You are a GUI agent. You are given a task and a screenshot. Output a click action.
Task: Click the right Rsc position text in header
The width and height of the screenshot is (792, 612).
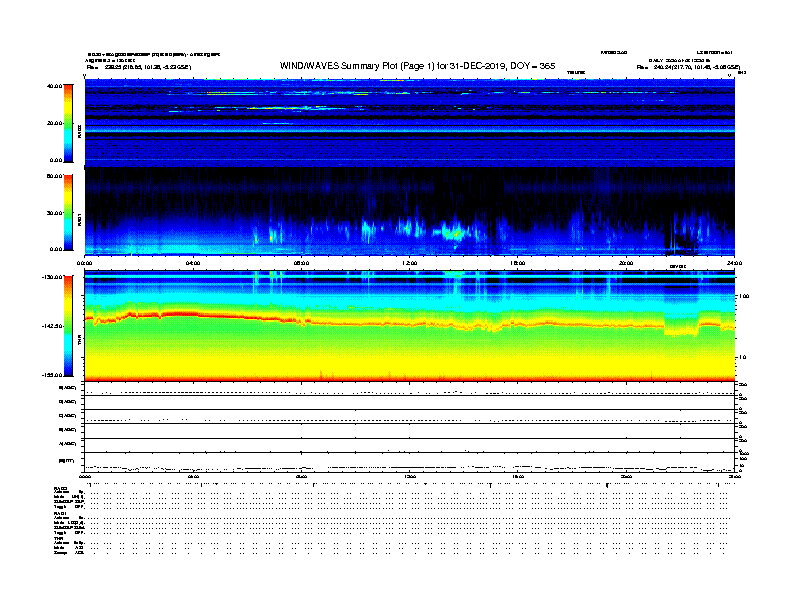tap(688, 67)
